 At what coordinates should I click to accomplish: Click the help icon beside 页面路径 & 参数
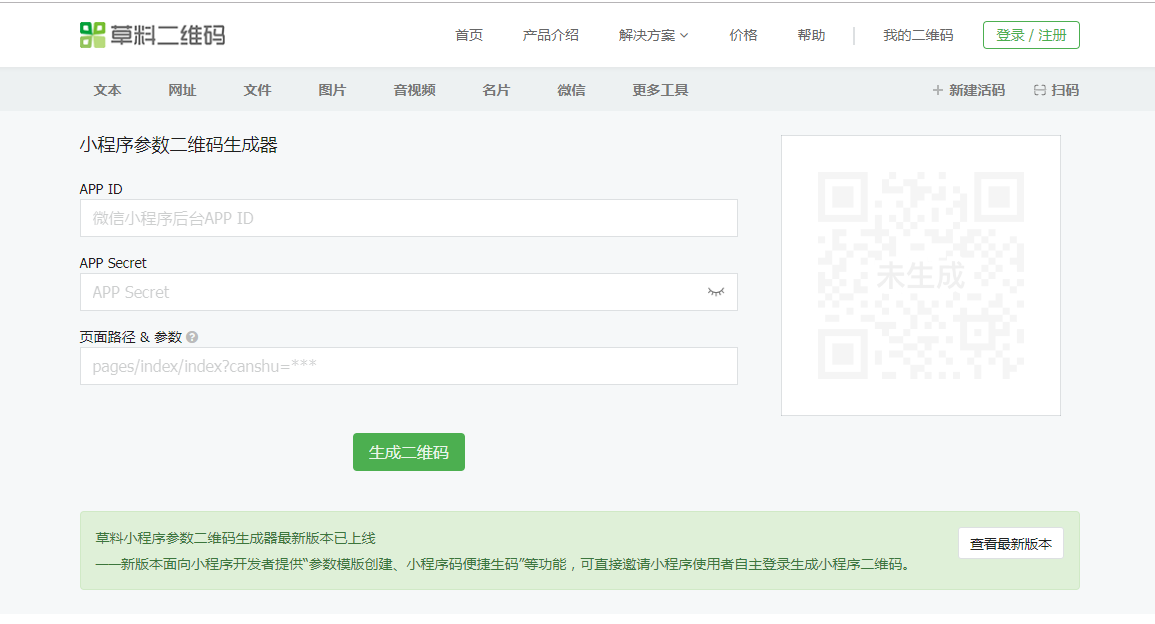click(x=192, y=337)
